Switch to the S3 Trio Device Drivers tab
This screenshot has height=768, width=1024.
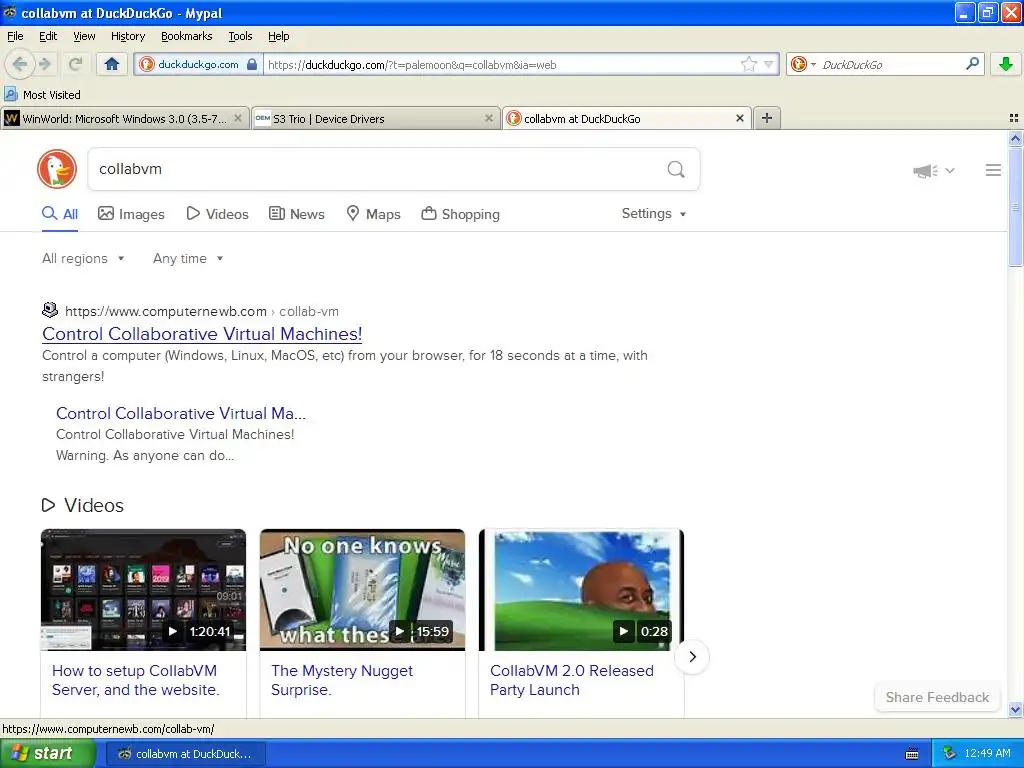click(x=374, y=118)
